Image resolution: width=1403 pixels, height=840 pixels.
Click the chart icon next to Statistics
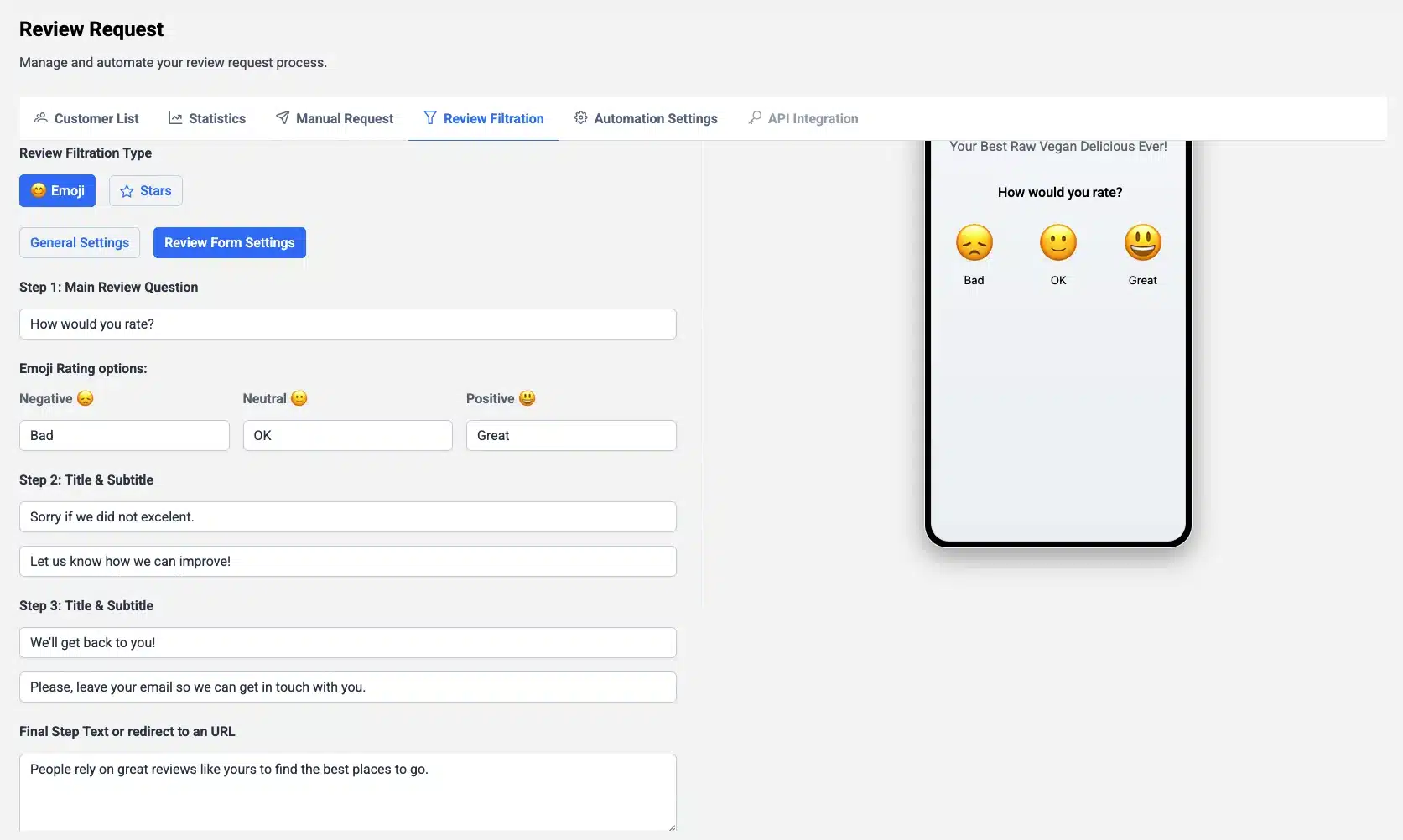[x=175, y=118]
